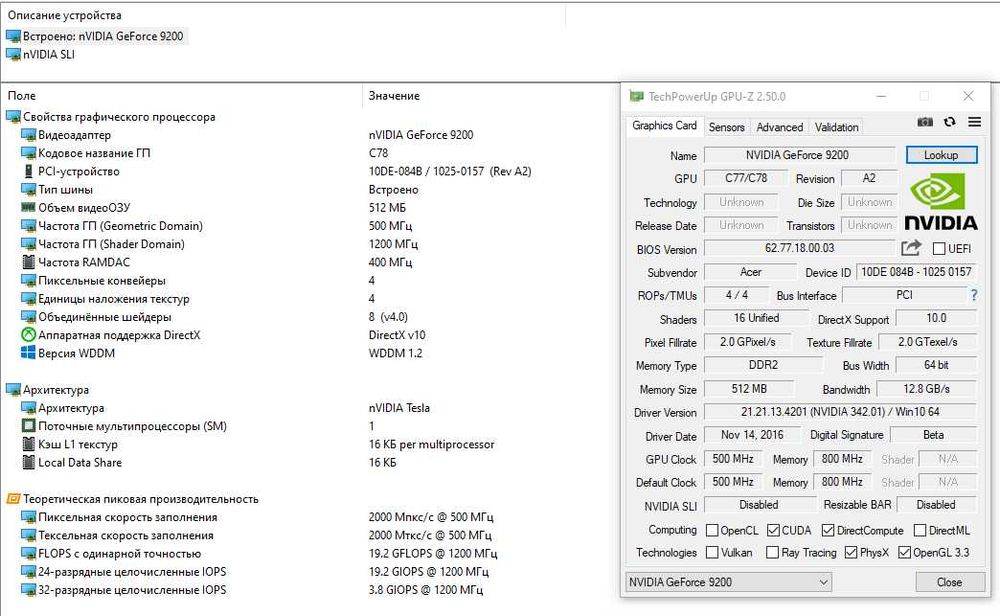Viewport: 1000px width, 616px height.
Task: Click the GPU-Z Name field
Action: pyautogui.click(x=799, y=155)
